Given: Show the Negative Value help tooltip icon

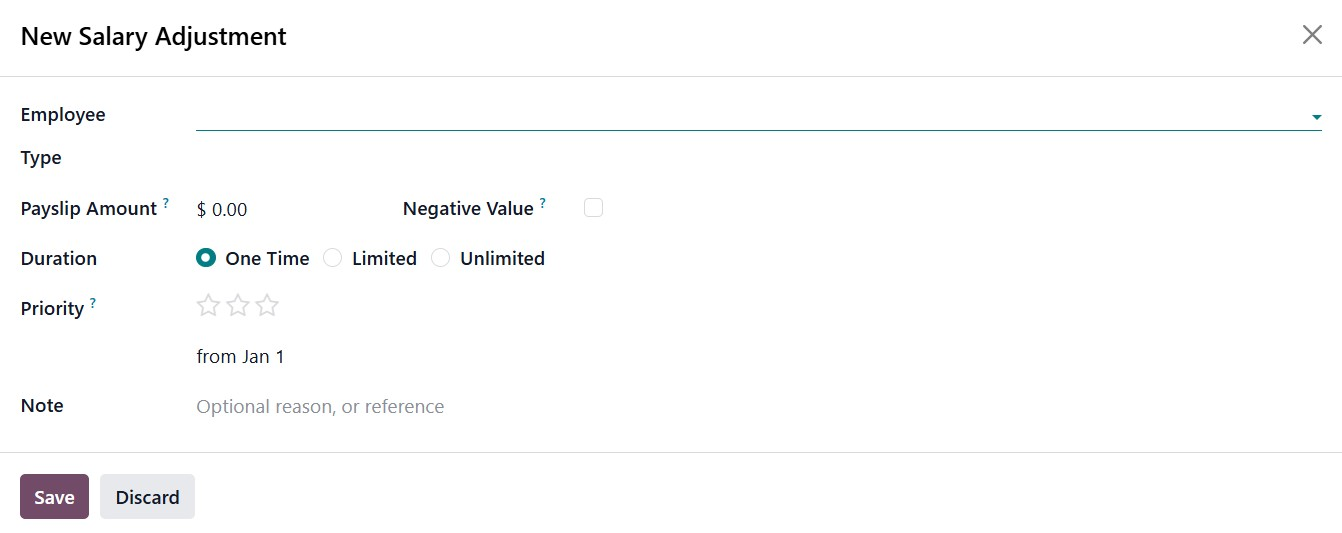Looking at the screenshot, I should coord(543,203).
